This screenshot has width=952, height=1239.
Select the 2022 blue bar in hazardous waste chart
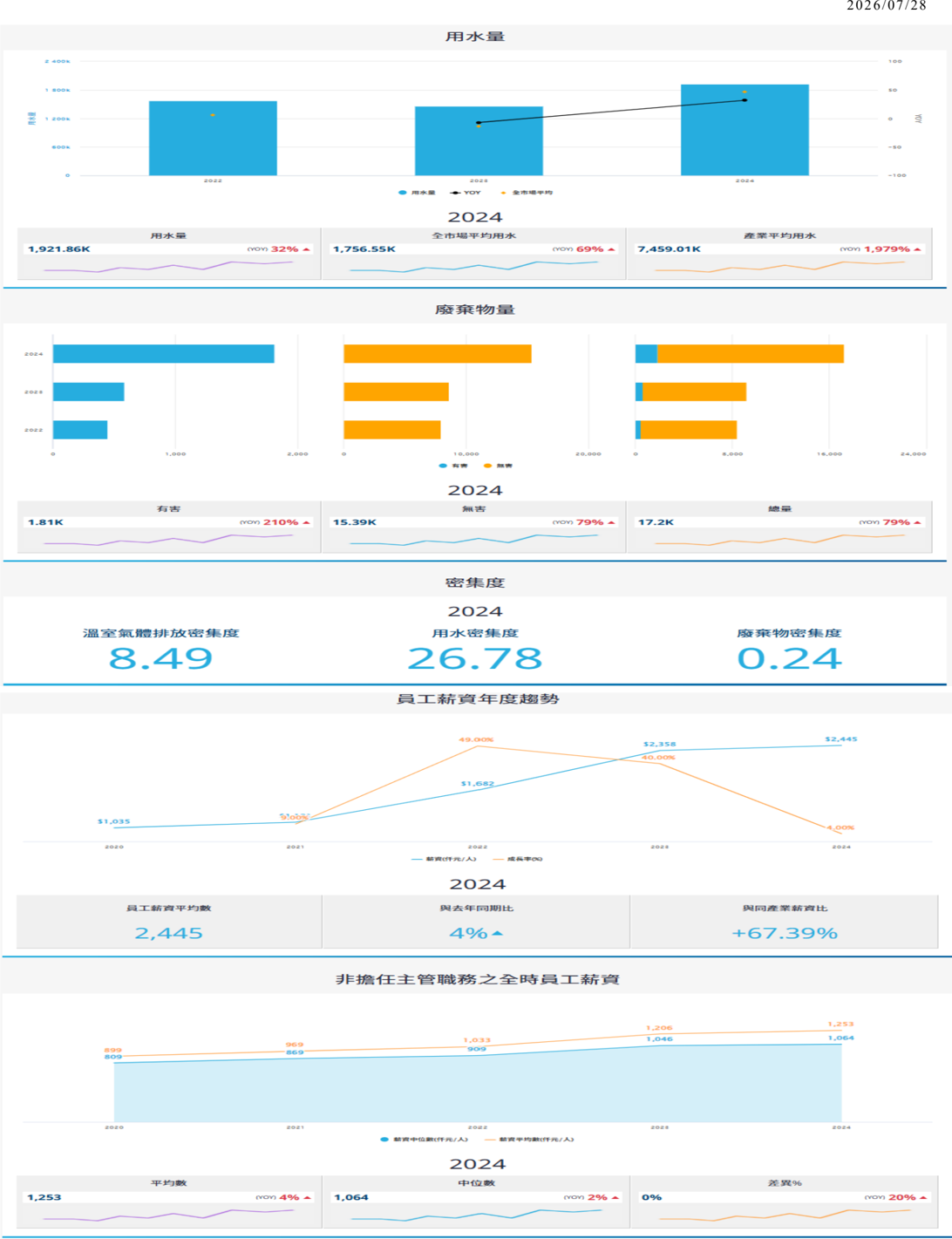(80, 430)
